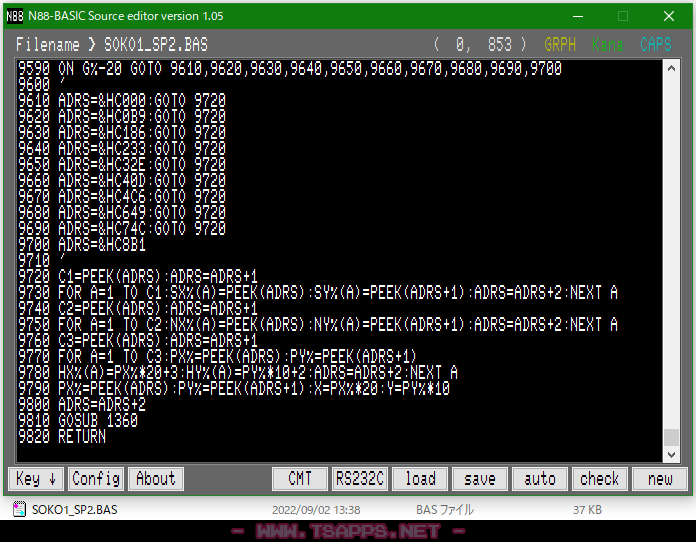Click the scrollbar up arrow
This screenshot has width=696, height=542.
pyautogui.click(x=672, y=68)
